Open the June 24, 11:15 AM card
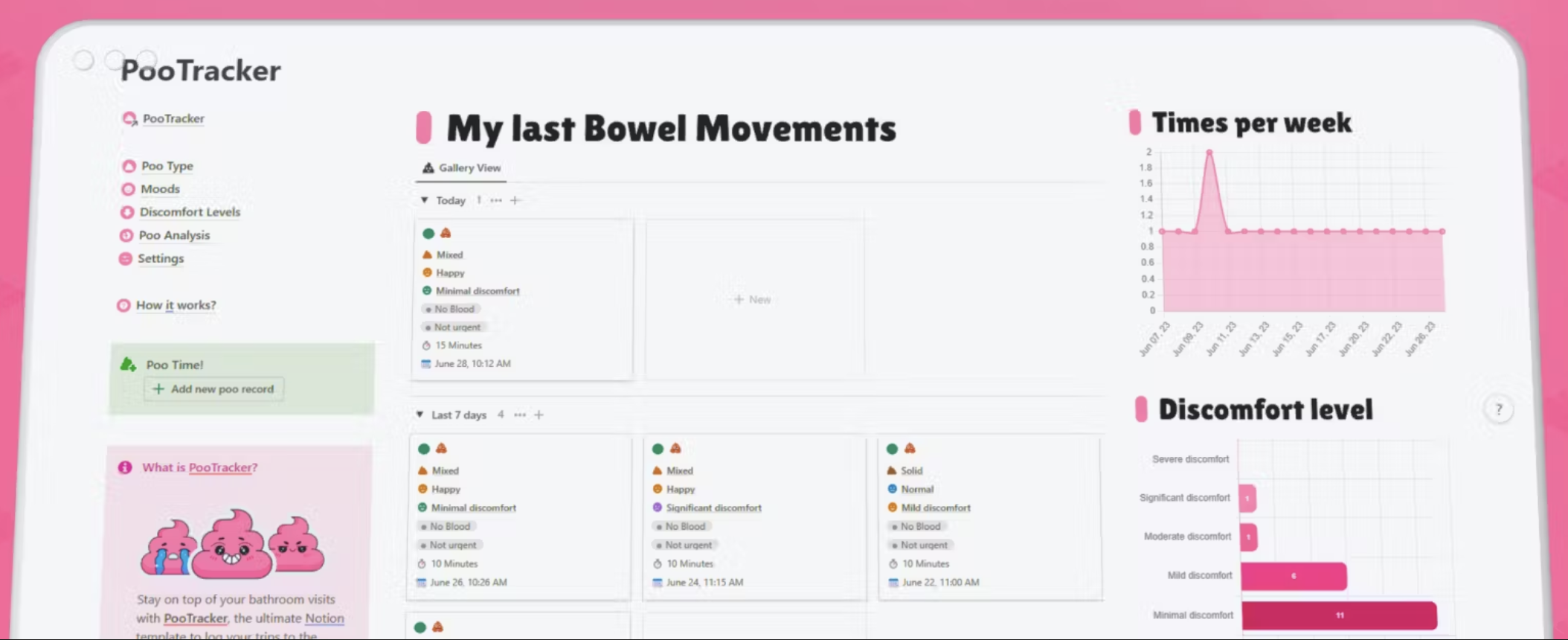The image size is (1568, 640). point(754,517)
